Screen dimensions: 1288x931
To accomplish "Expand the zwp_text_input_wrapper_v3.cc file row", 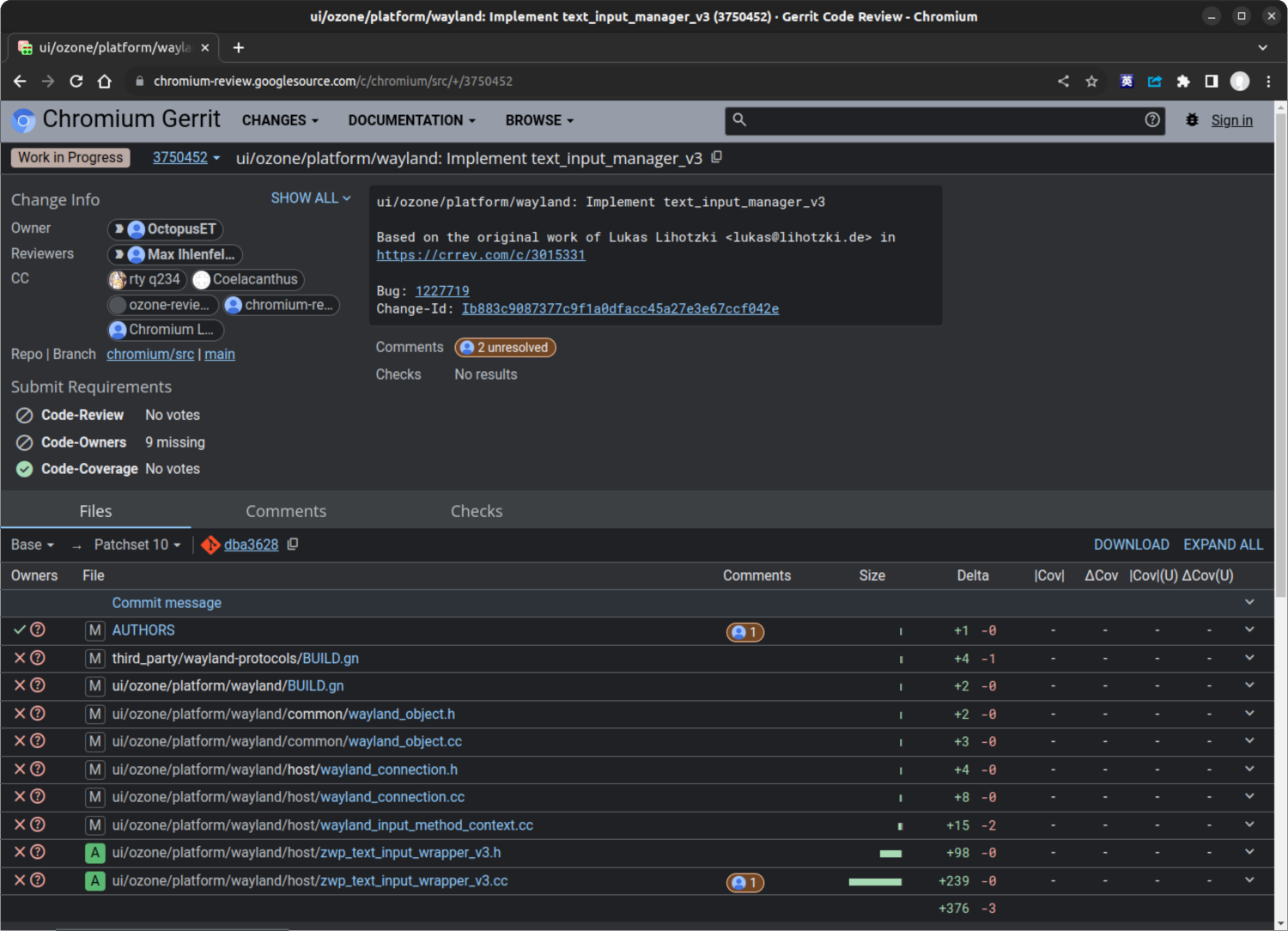I will 1249,880.
